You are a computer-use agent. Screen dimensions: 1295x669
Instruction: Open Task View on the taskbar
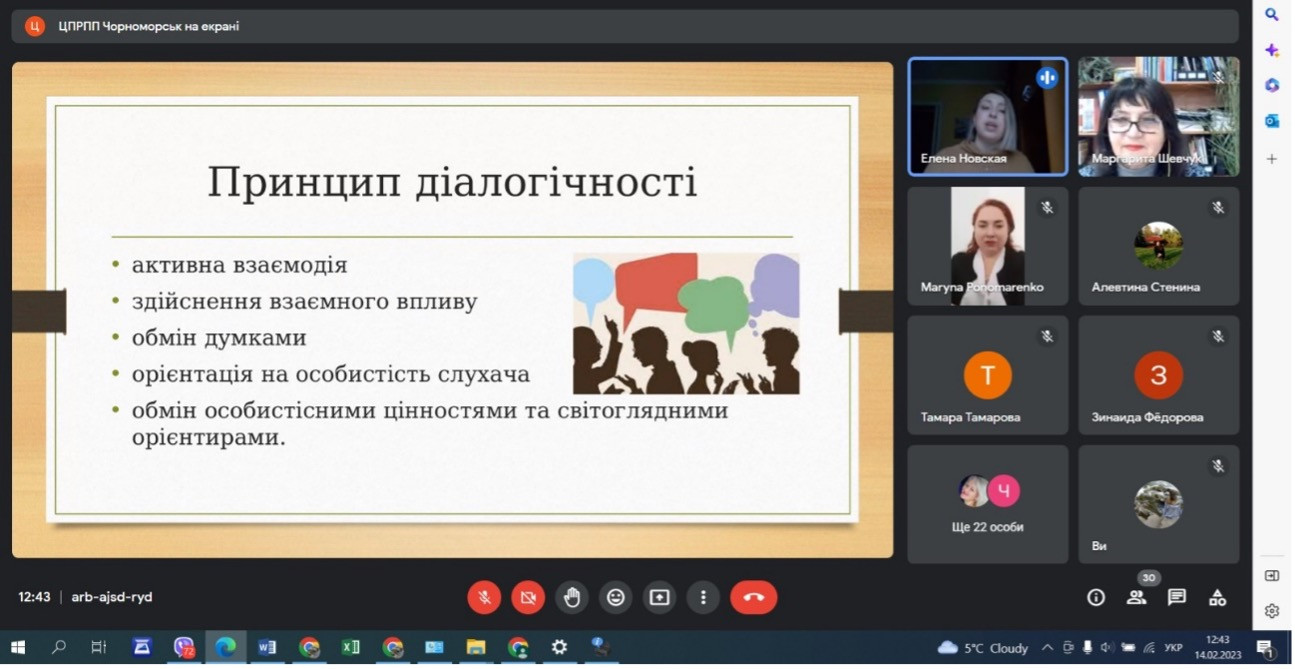pos(99,647)
